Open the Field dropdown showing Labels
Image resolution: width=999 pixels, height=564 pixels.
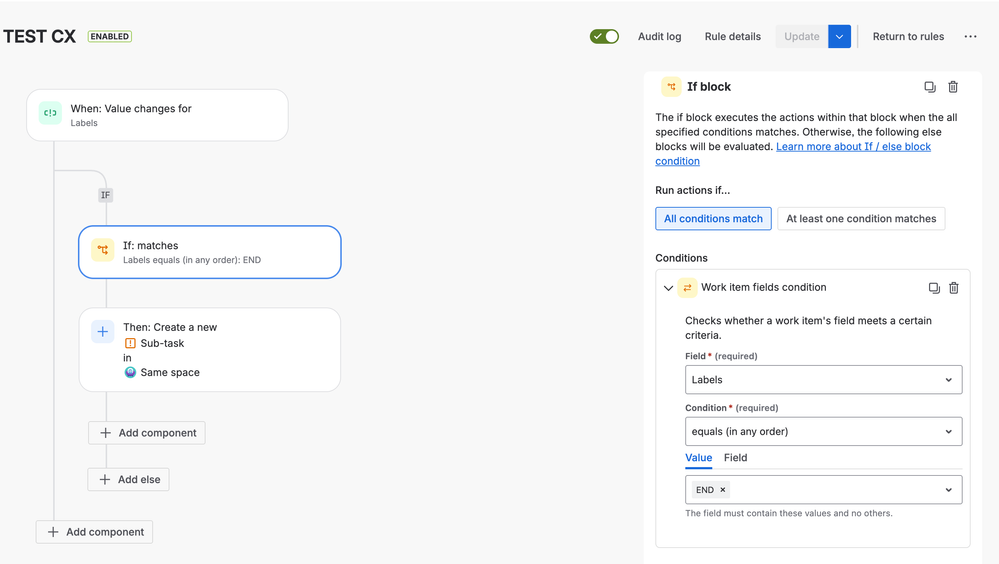pyautogui.click(x=823, y=380)
